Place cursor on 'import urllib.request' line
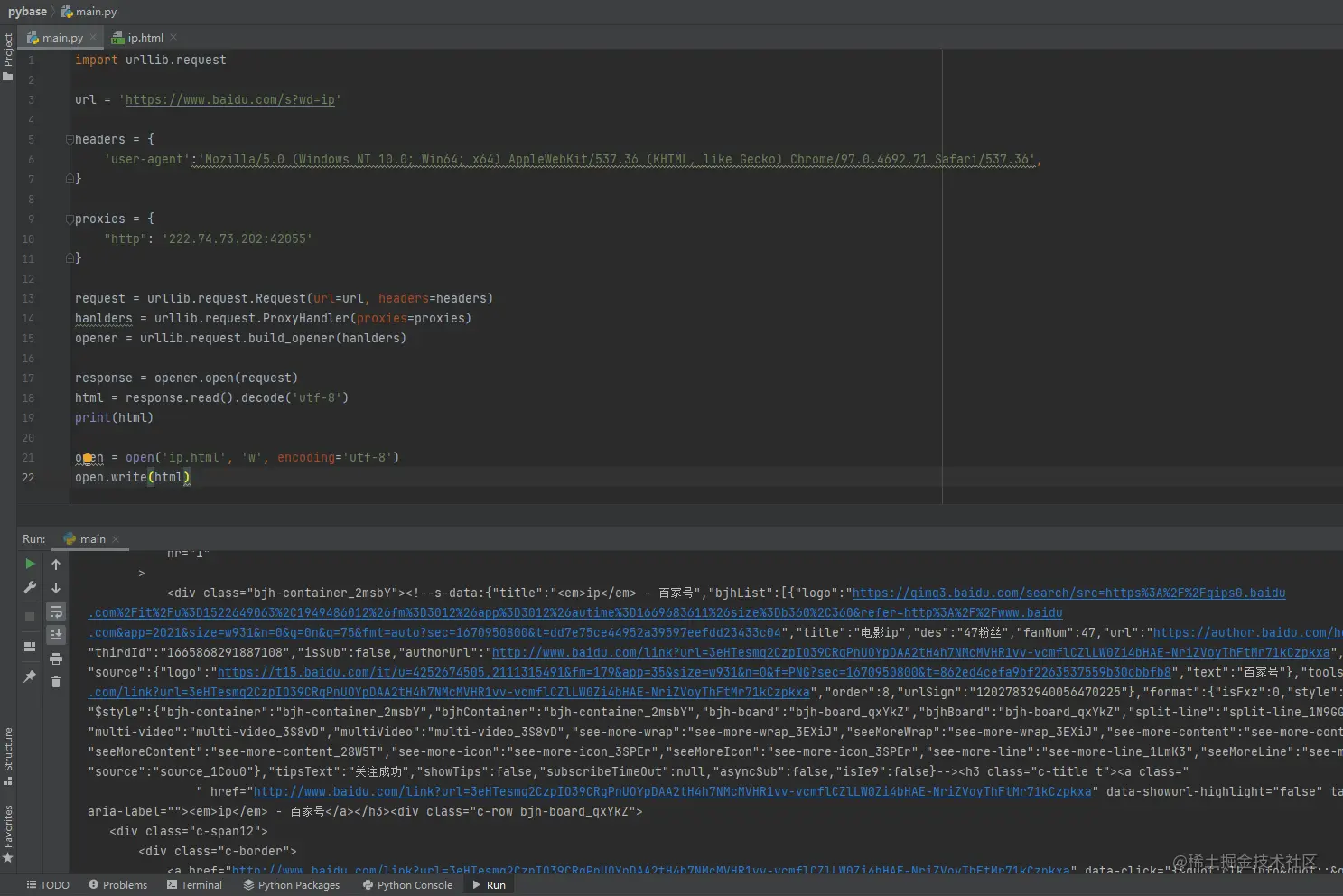Screen dimensions: 1343x896 151,61
